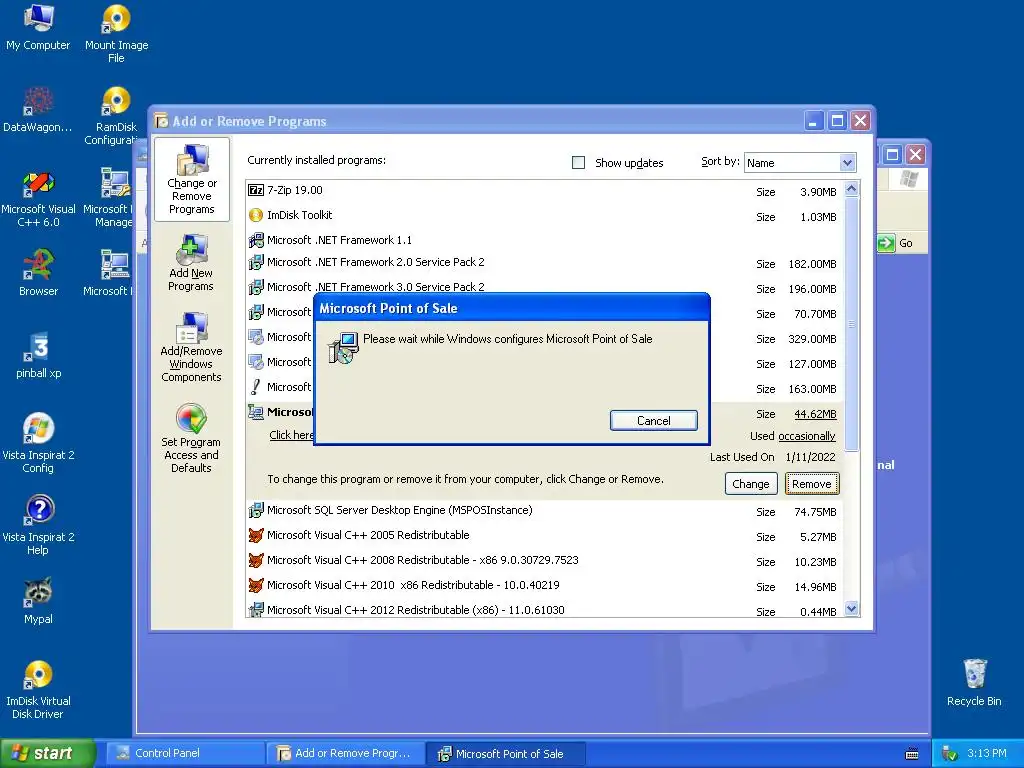Launch Mypal browser desktop icon

tap(39, 601)
